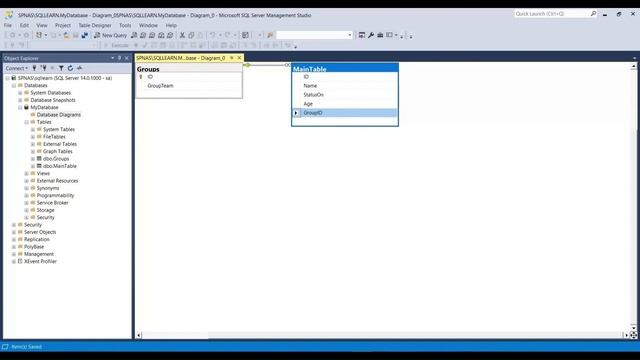Click the dbo.Groups table icon in tree
This screenshot has width=640, height=360.
(x=39, y=158)
